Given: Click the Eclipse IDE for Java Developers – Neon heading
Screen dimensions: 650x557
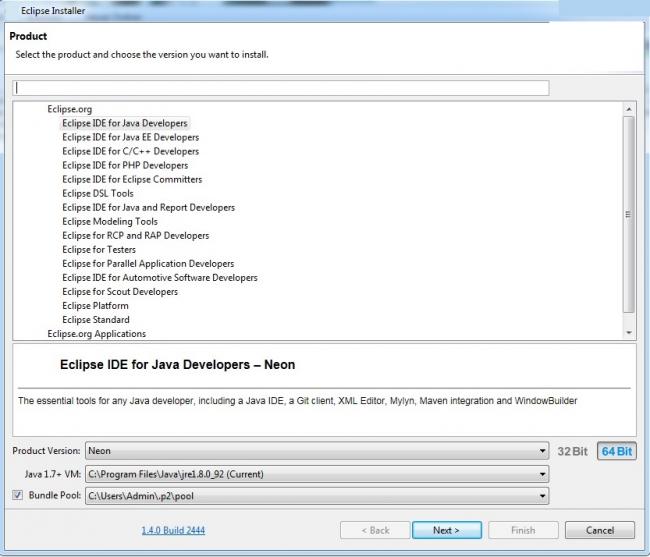Looking at the screenshot, I should [177, 365].
